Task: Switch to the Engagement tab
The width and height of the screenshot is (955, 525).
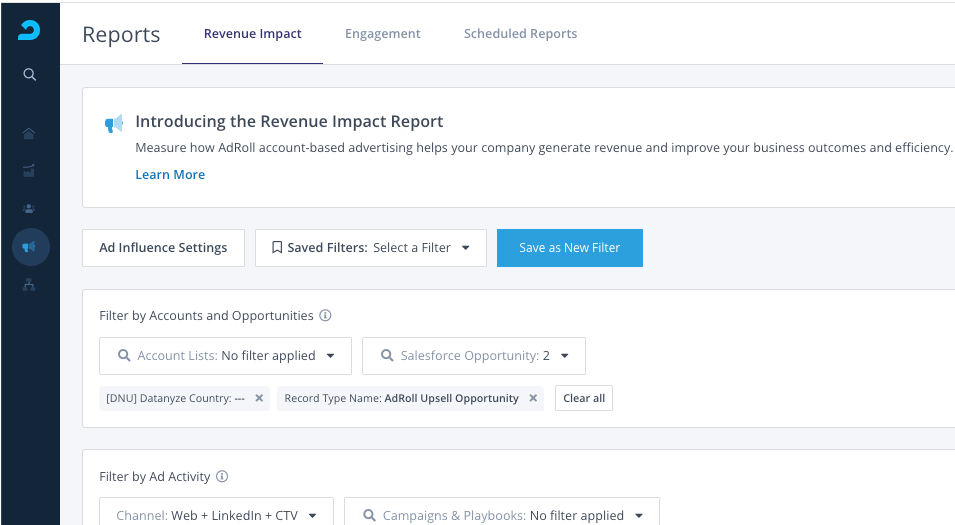Action: pyautogui.click(x=382, y=34)
